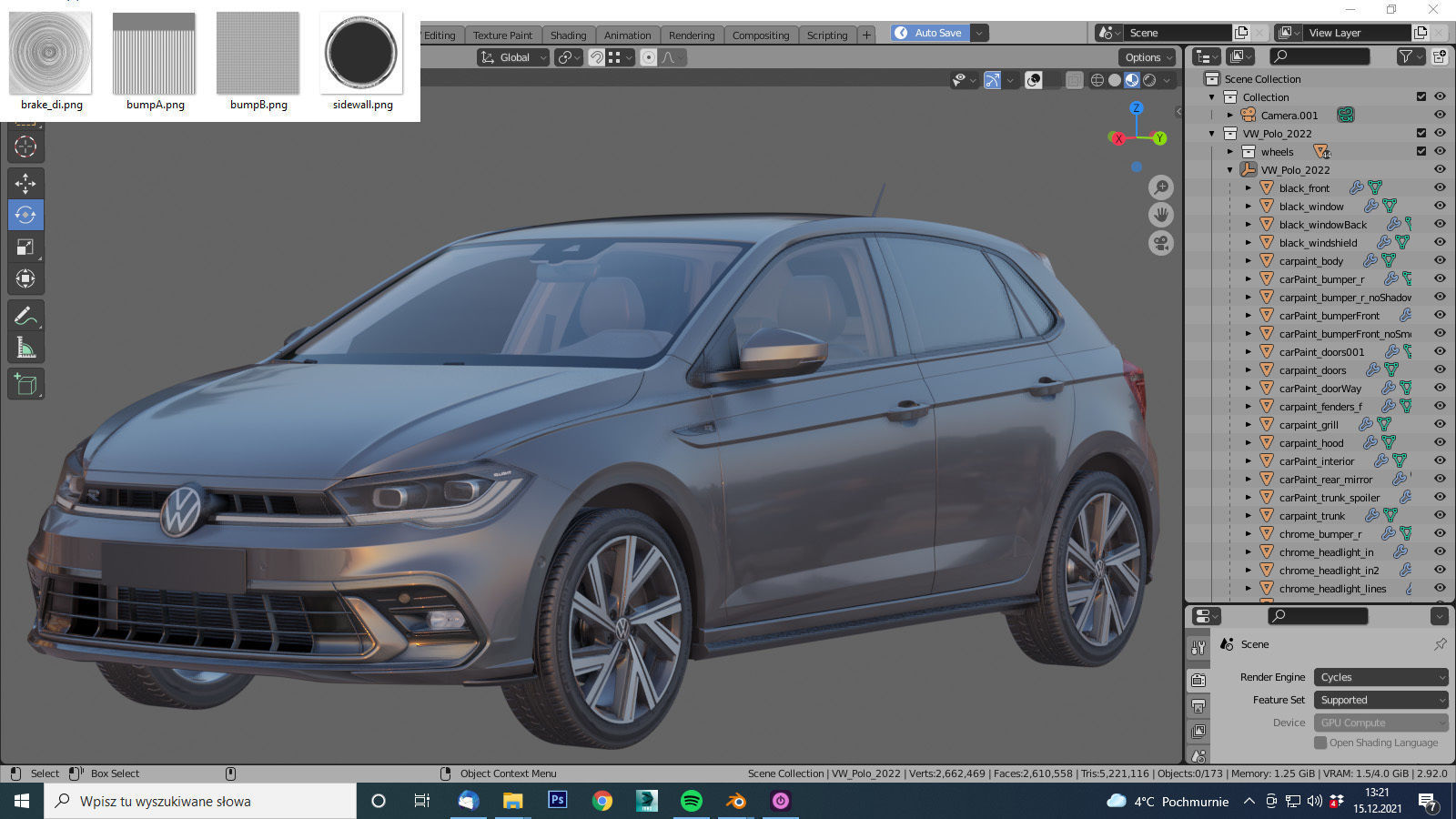Open the Compositing workspace tab
This screenshot has width=1456, height=819.
click(x=761, y=35)
